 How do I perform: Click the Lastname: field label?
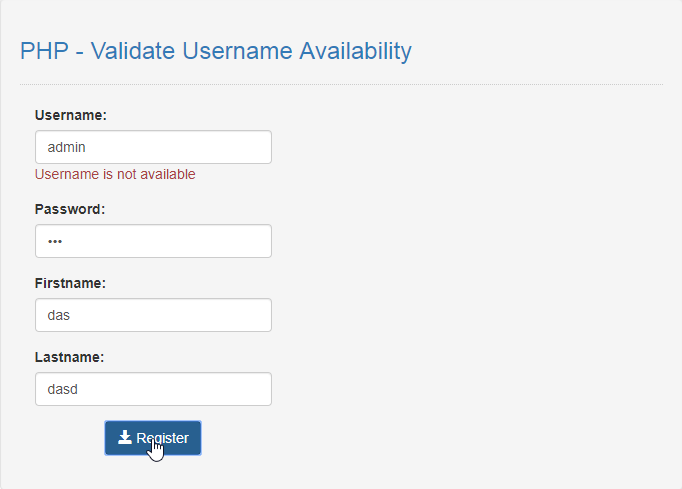[70, 357]
